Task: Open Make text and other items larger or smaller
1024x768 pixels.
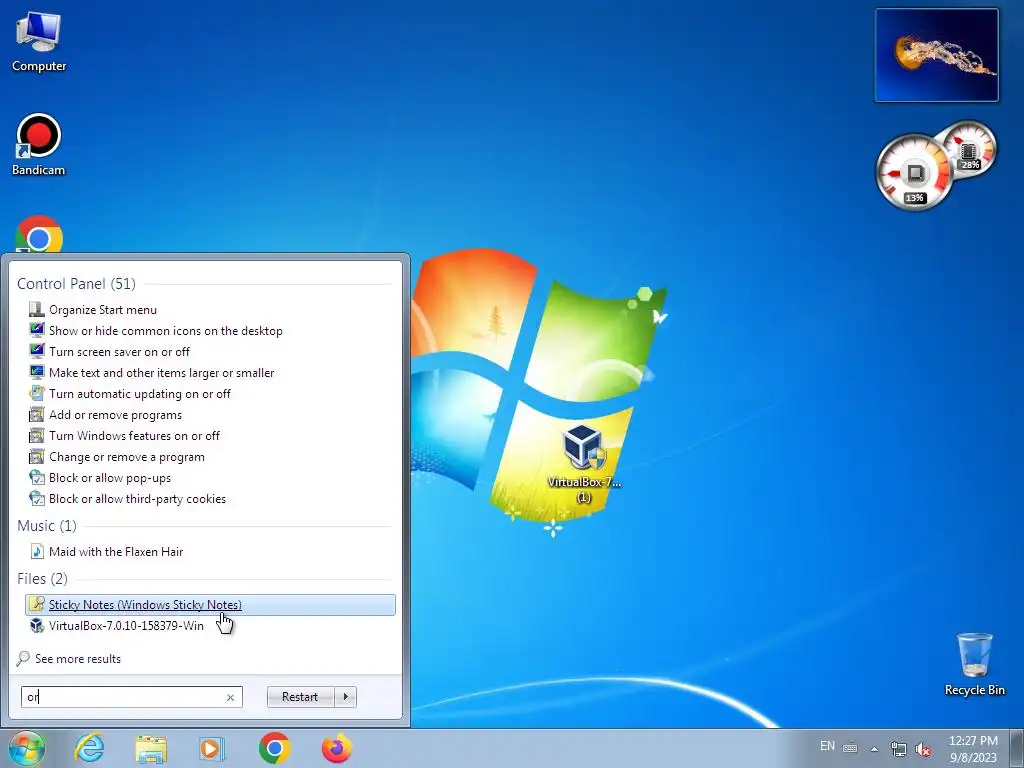Action: coord(210,373)
